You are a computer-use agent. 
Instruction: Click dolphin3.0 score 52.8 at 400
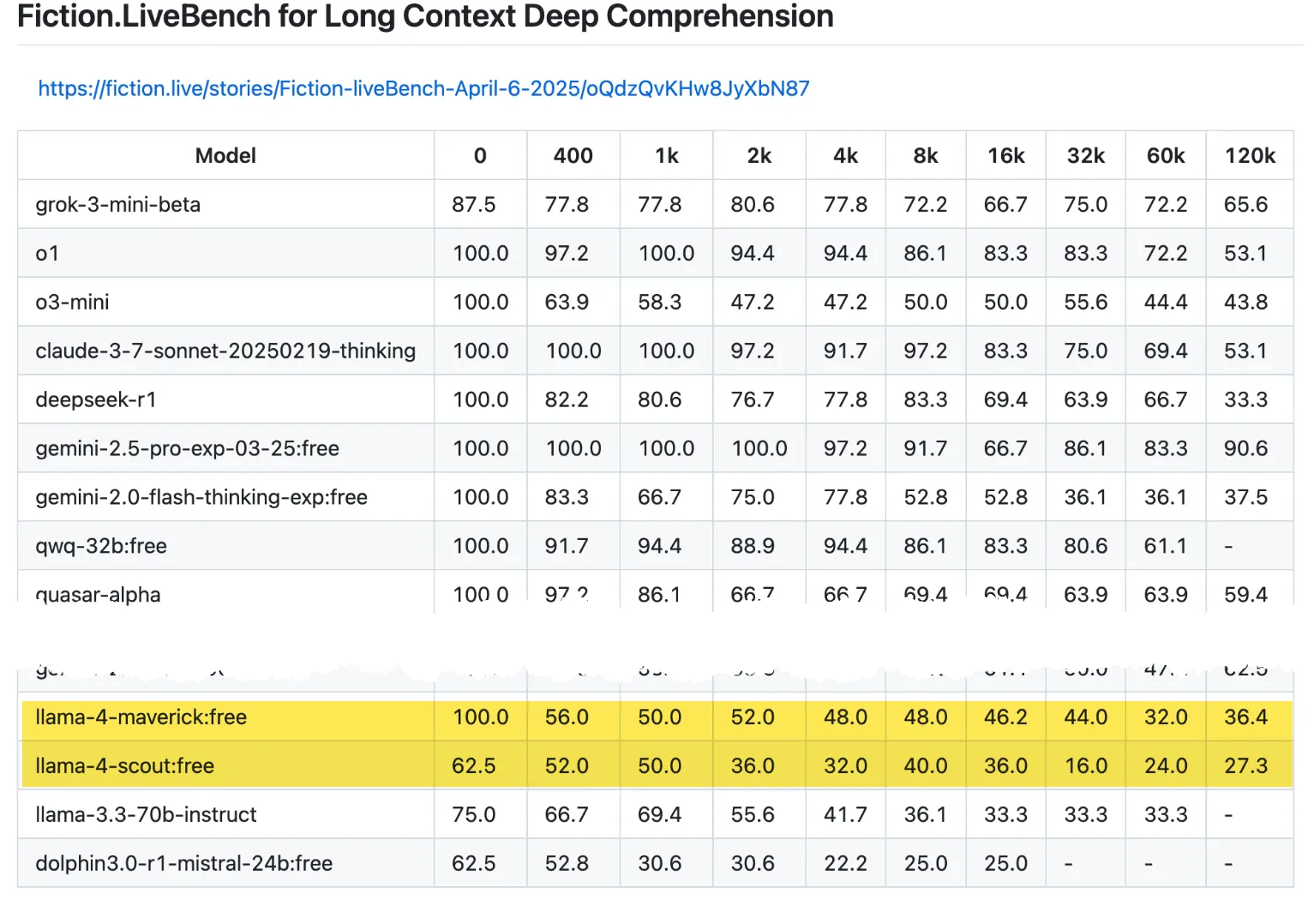pos(567,863)
